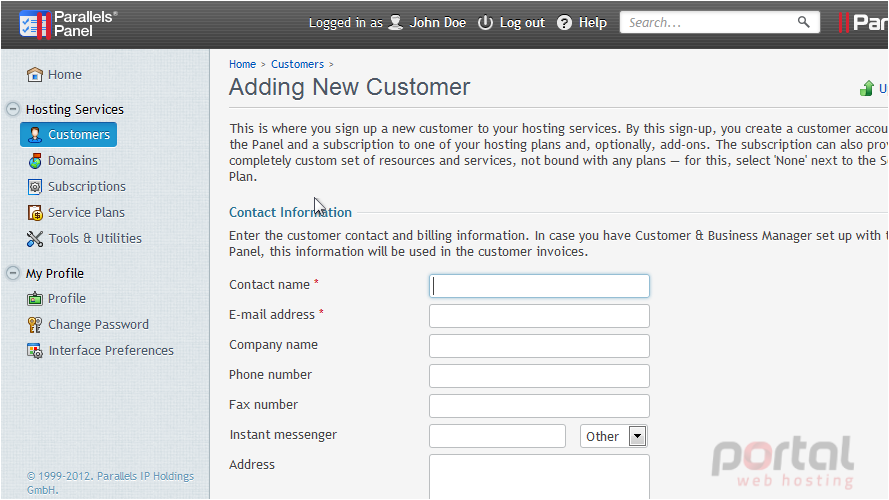Click the Domains globe icon
This screenshot has height=500, width=889.
(35, 161)
